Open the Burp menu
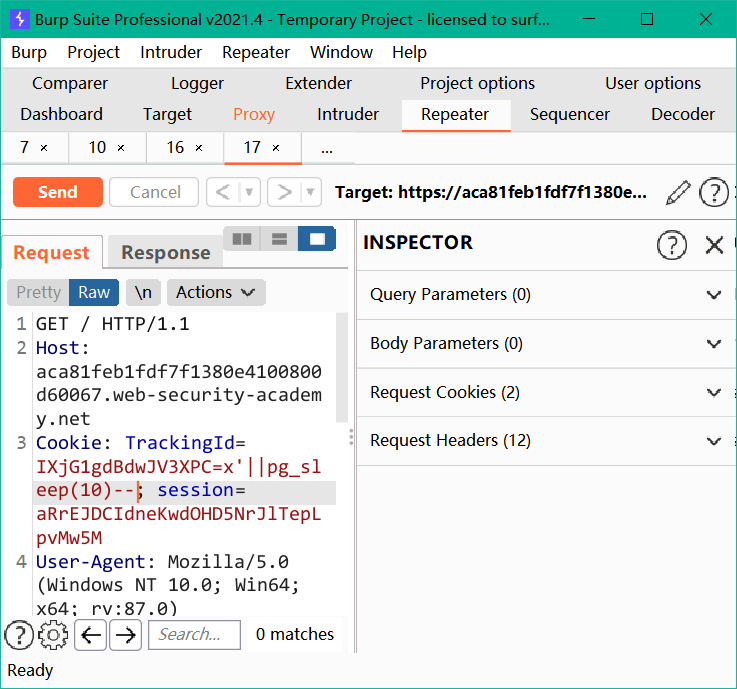Viewport: 737px width, 689px height. 29,52
